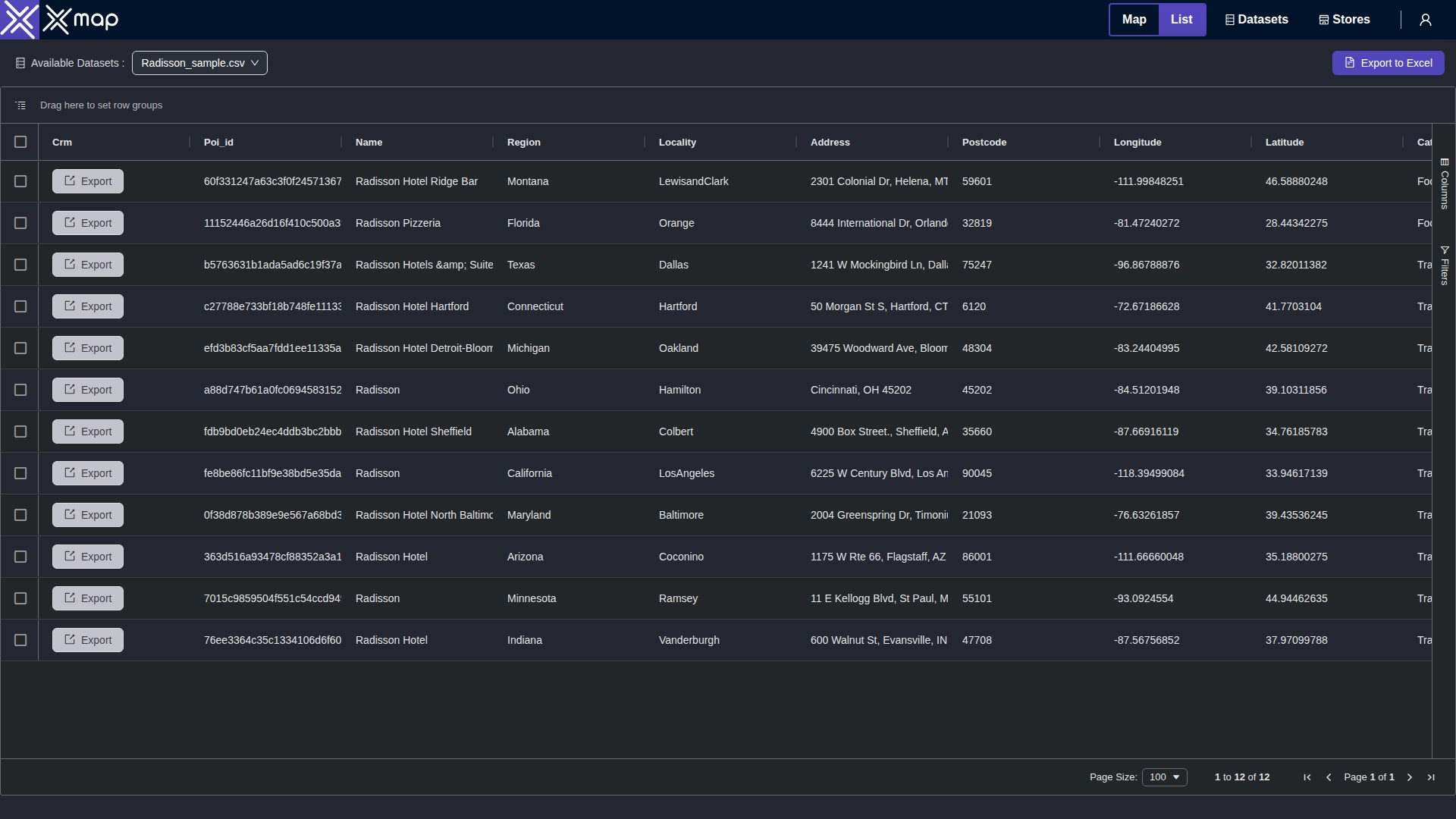Sort by the Region column header
Image resolution: width=1456 pixels, height=819 pixels.
click(x=524, y=143)
